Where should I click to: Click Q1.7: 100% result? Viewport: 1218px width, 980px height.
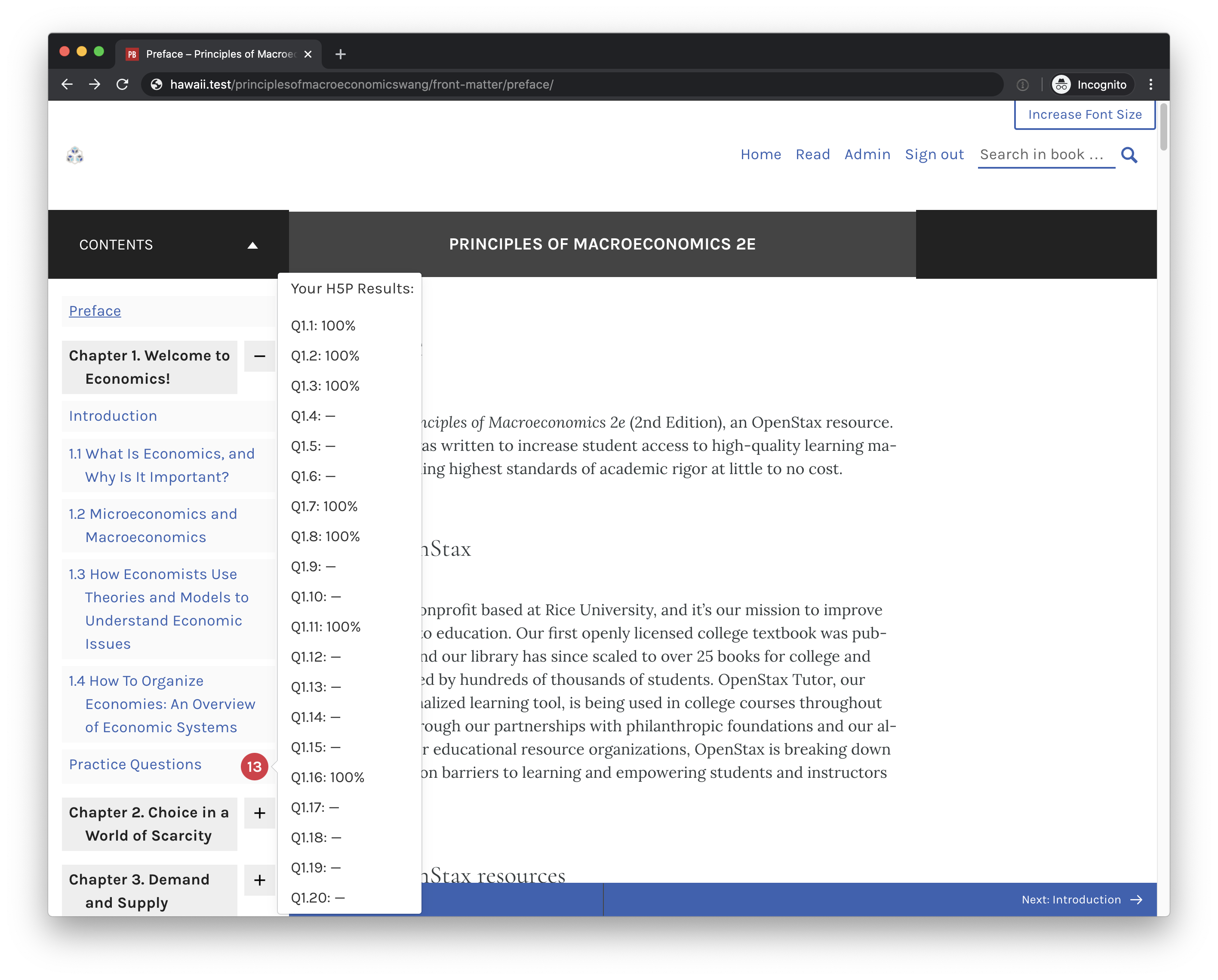324,506
